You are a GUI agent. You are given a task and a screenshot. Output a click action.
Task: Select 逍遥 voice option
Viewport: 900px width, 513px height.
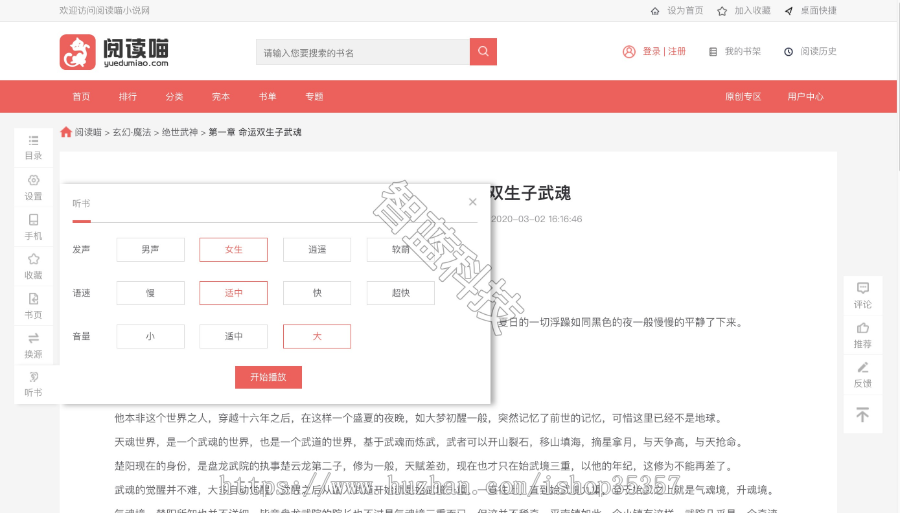click(x=317, y=250)
